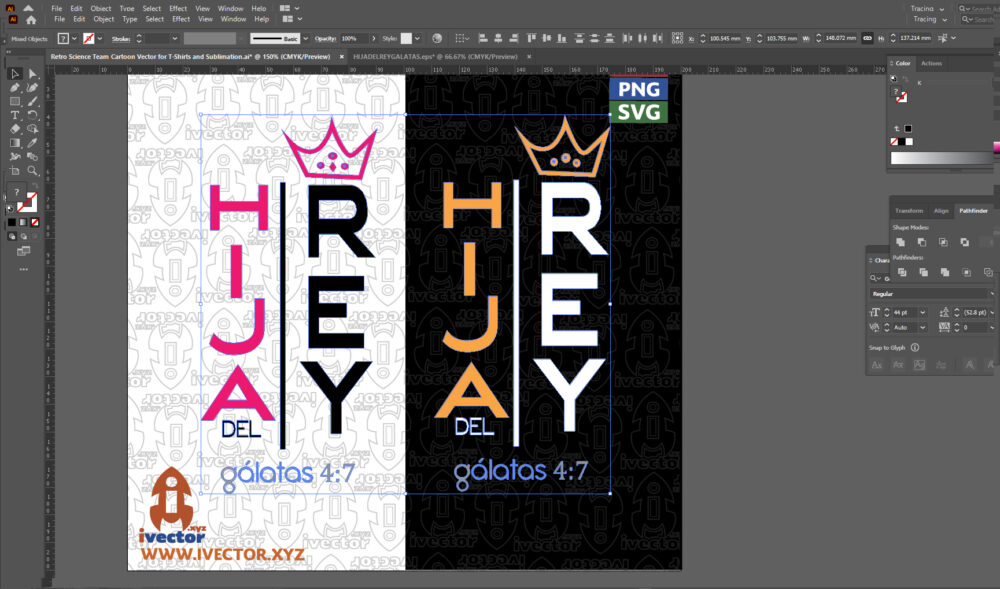Image resolution: width=1000 pixels, height=589 pixels.
Task: Open the font size 44 pt dropdown
Action: pyautogui.click(x=922, y=312)
